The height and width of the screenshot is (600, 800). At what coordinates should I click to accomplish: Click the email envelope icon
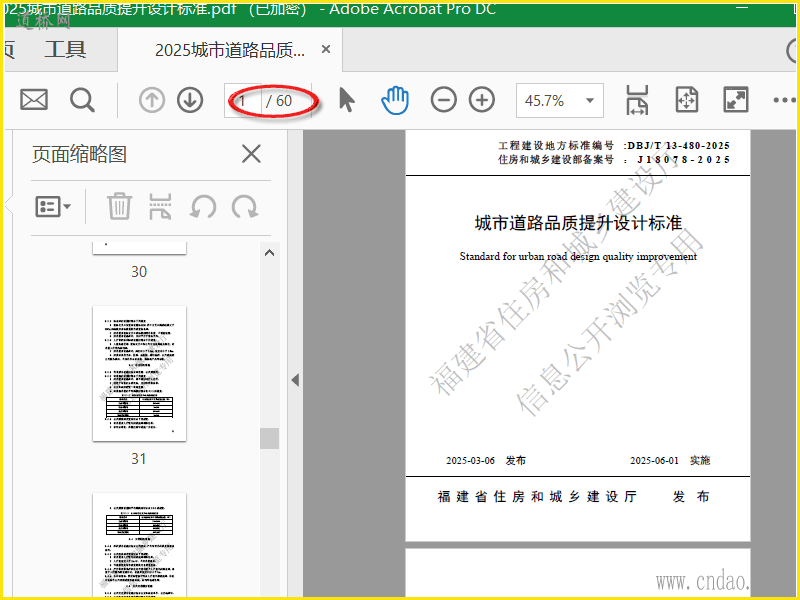point(34,99)
